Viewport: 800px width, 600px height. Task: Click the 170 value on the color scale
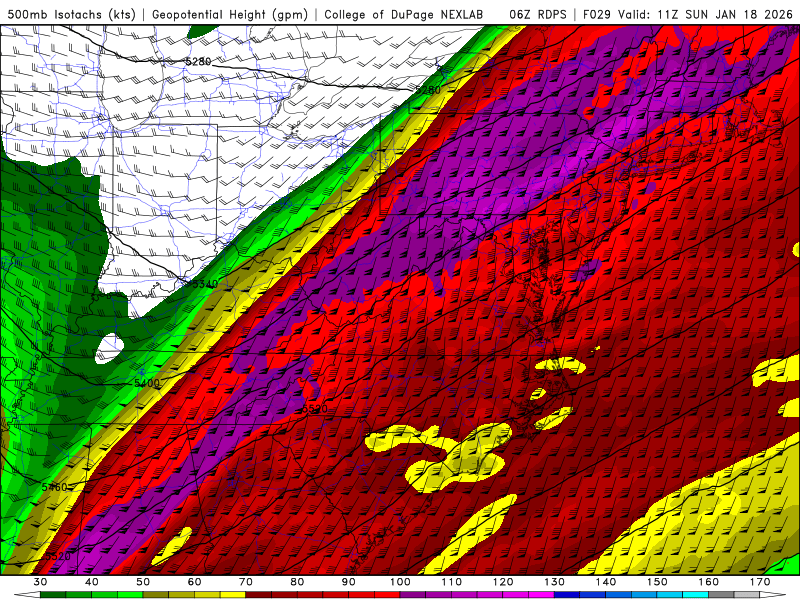point(760,582)
